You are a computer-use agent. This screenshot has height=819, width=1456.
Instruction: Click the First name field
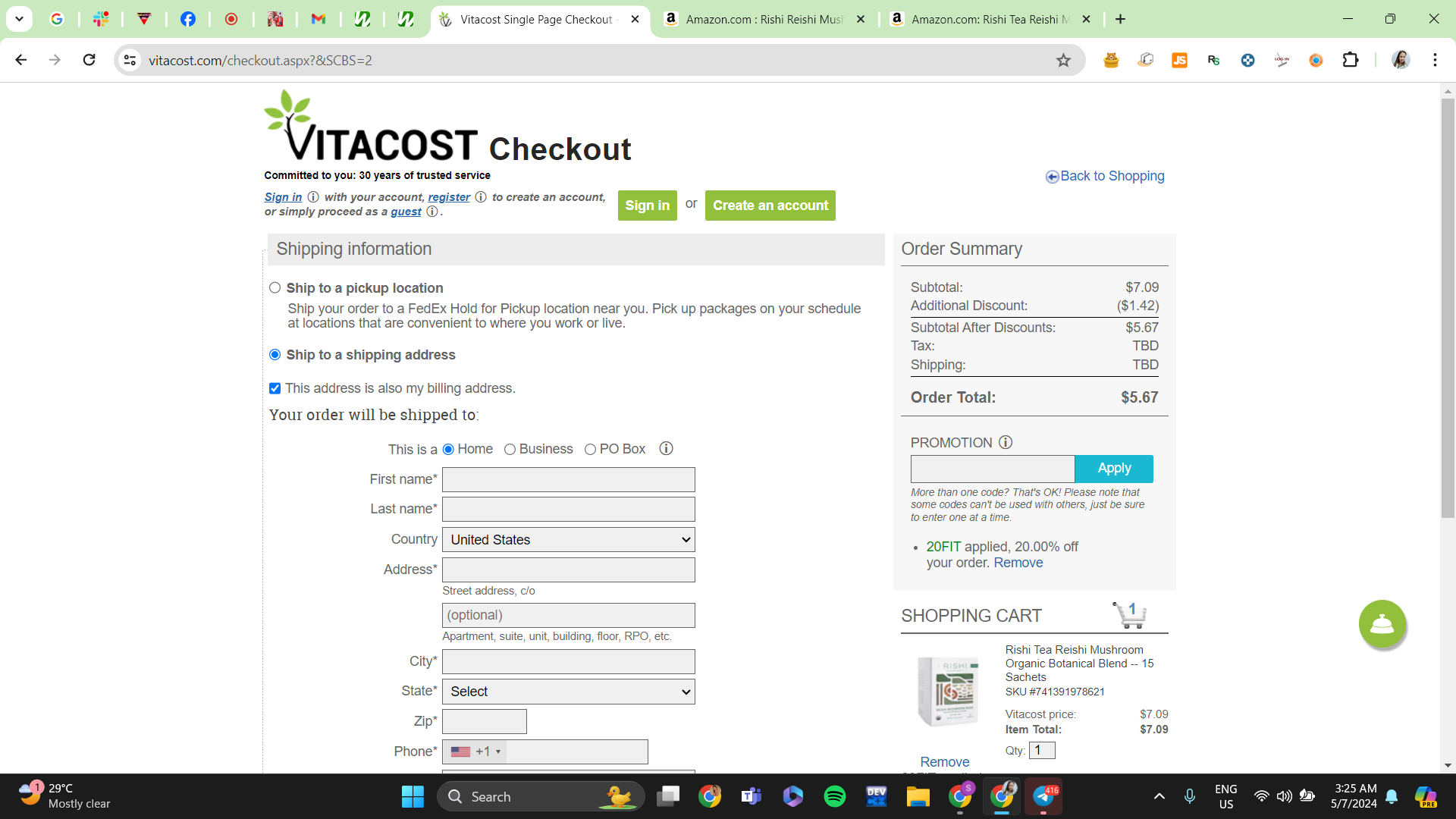[x=569, y=479]
